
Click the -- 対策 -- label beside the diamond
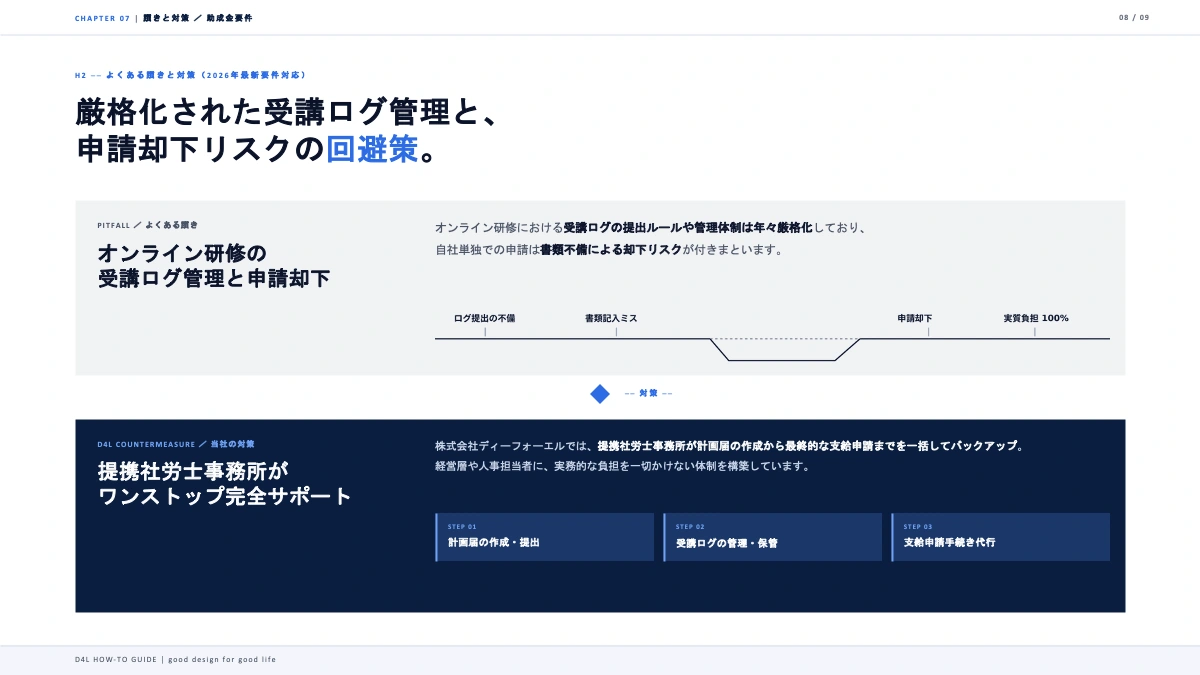(x=648, y=394)
